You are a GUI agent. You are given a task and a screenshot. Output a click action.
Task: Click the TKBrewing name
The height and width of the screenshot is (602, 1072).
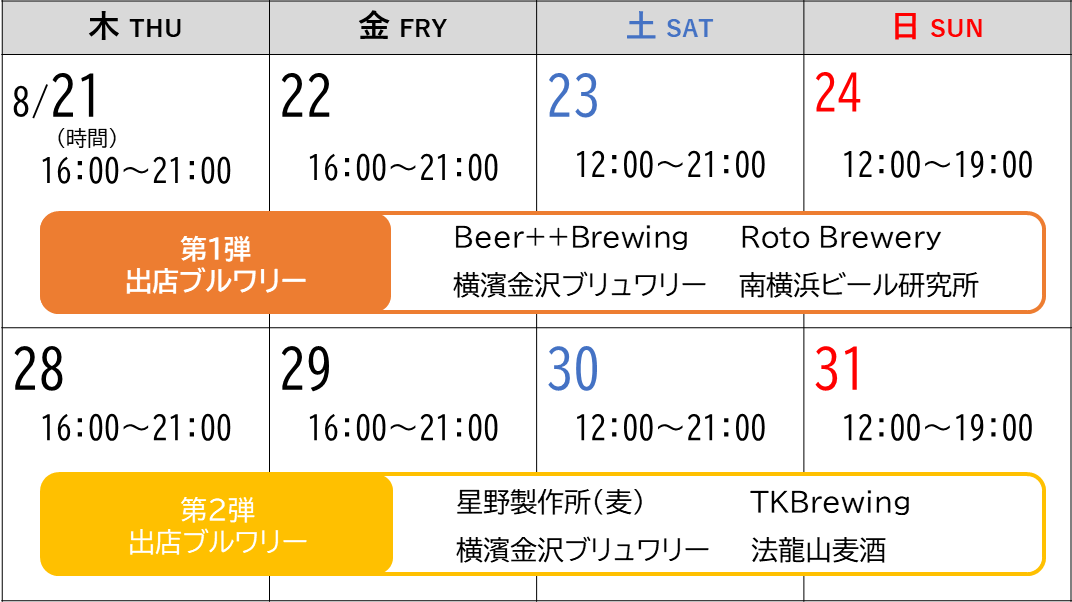pyautogui.click(x=830, y=501)
